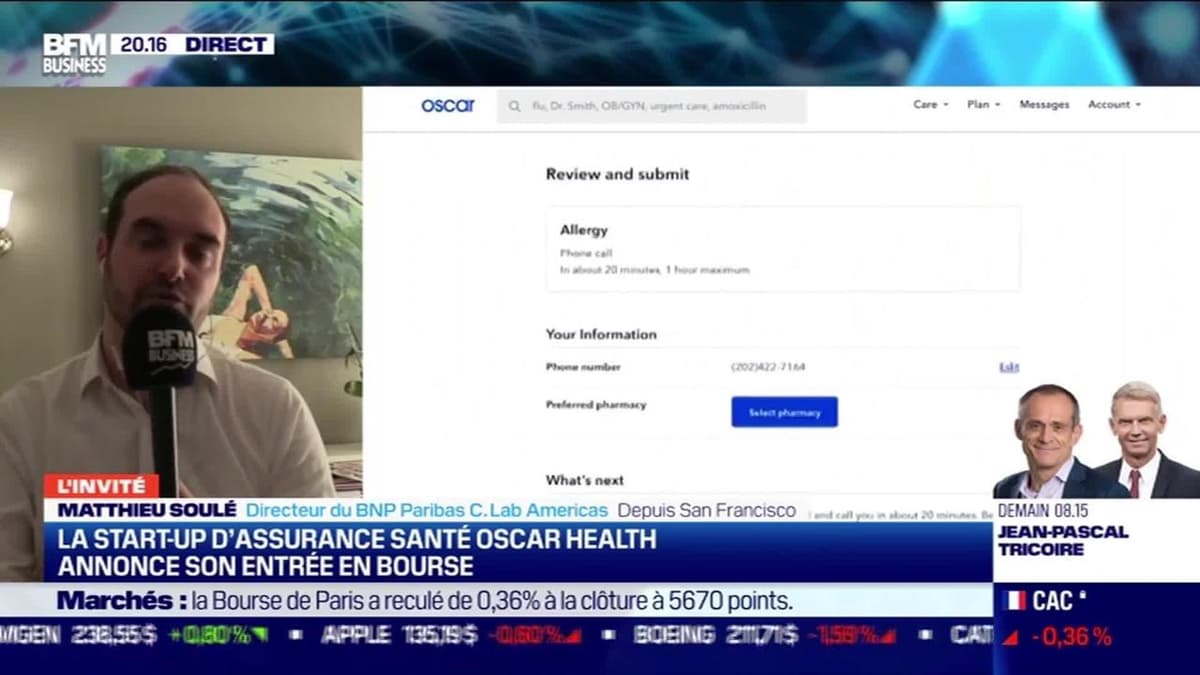
Task: Click the Allergy card
Action: pos(783,249)
